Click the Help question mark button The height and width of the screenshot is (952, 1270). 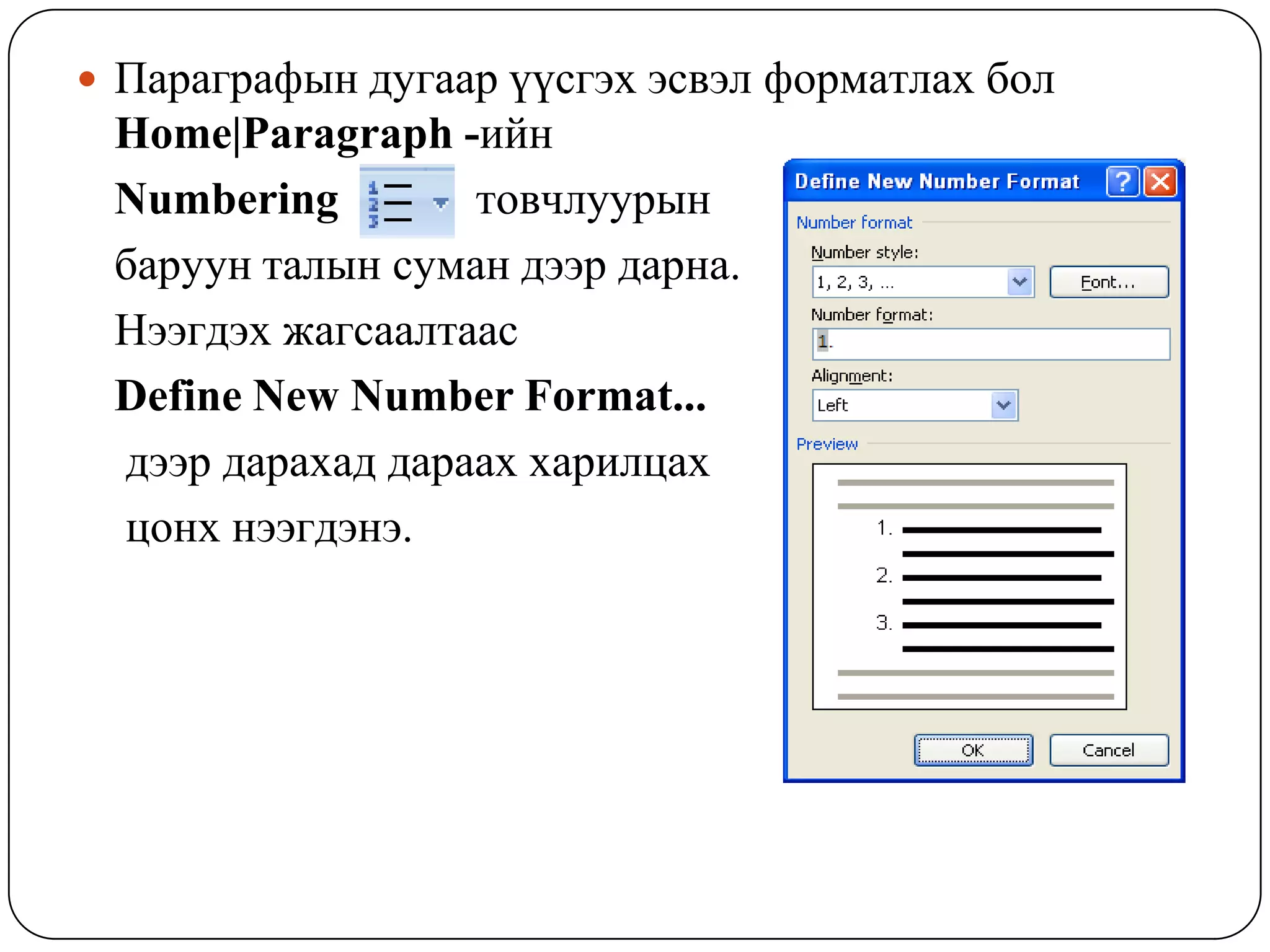[x=1122, y=182]
